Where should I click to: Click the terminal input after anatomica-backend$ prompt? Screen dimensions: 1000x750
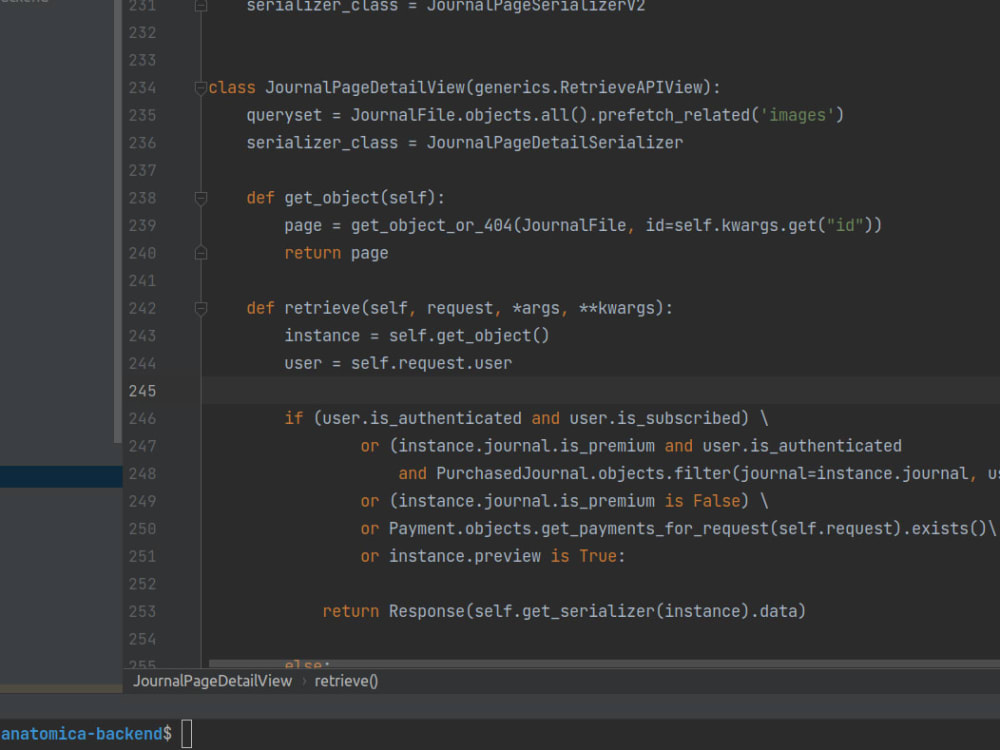pyautogui.click(x=186, y=733)
